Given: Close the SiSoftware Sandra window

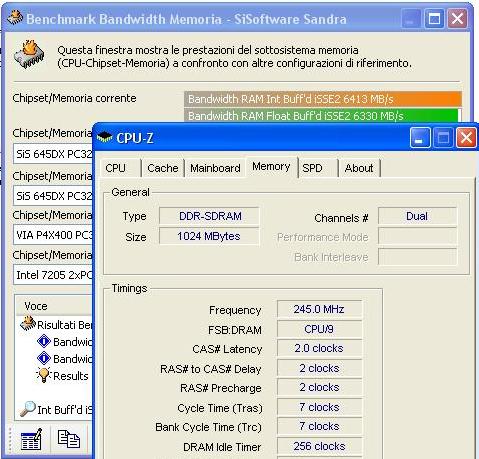Looking at the screenshot, I should [457, 19].
